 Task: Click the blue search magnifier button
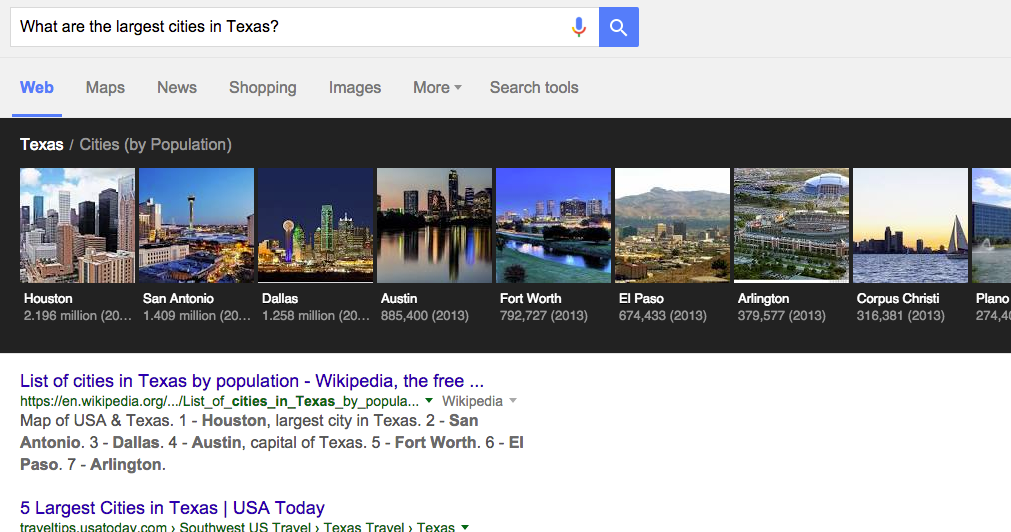[618, 27]
